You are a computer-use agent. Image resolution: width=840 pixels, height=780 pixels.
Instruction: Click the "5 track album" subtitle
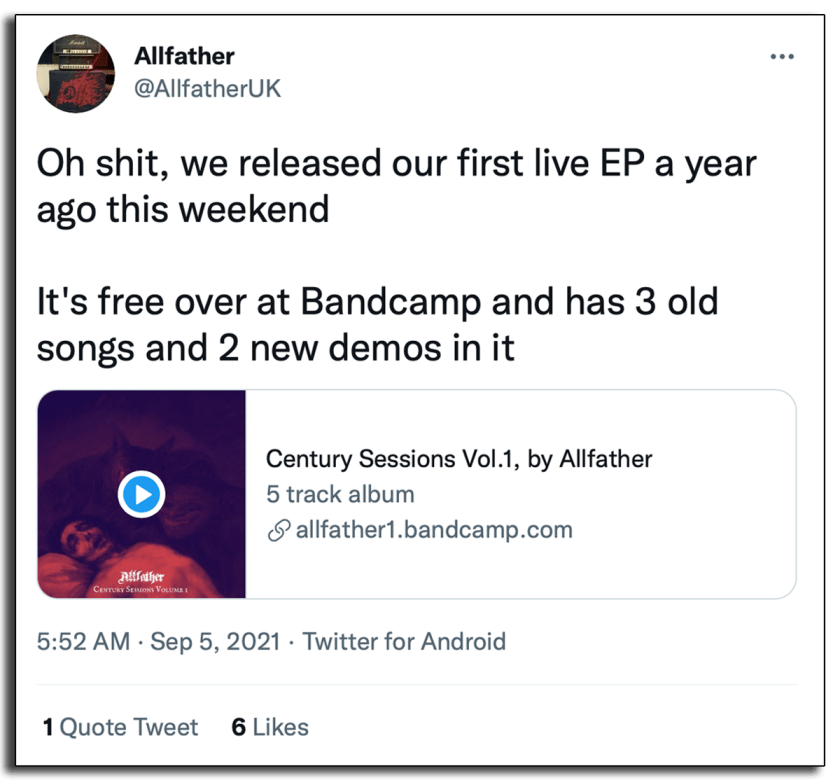point(340,494)
